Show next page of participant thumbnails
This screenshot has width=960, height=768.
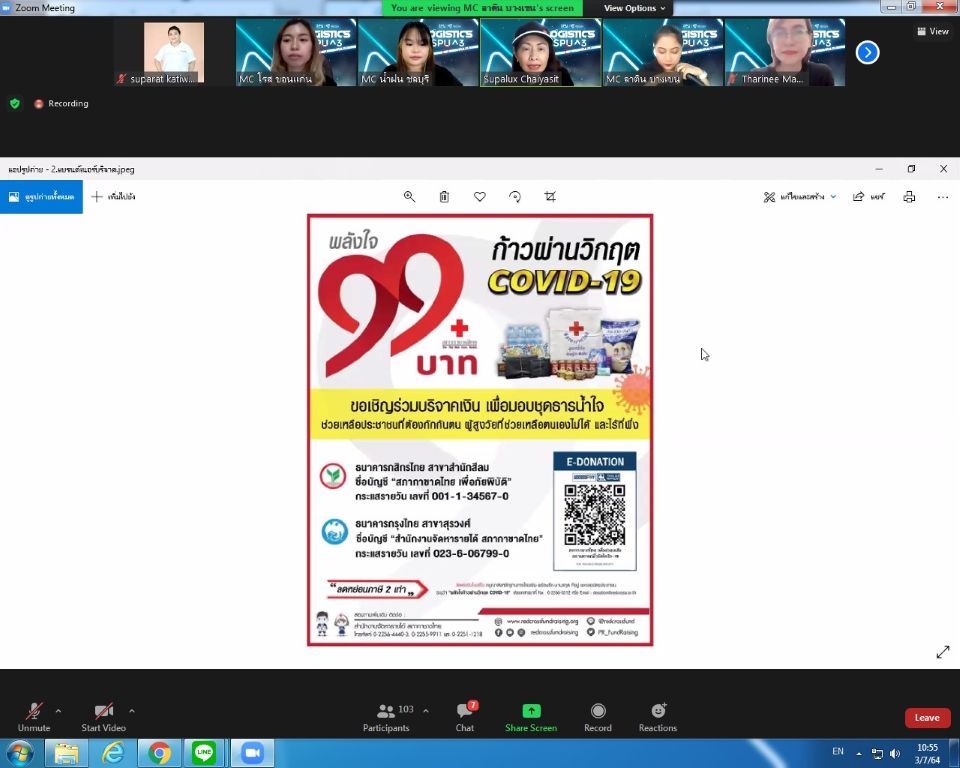(867, 52)
